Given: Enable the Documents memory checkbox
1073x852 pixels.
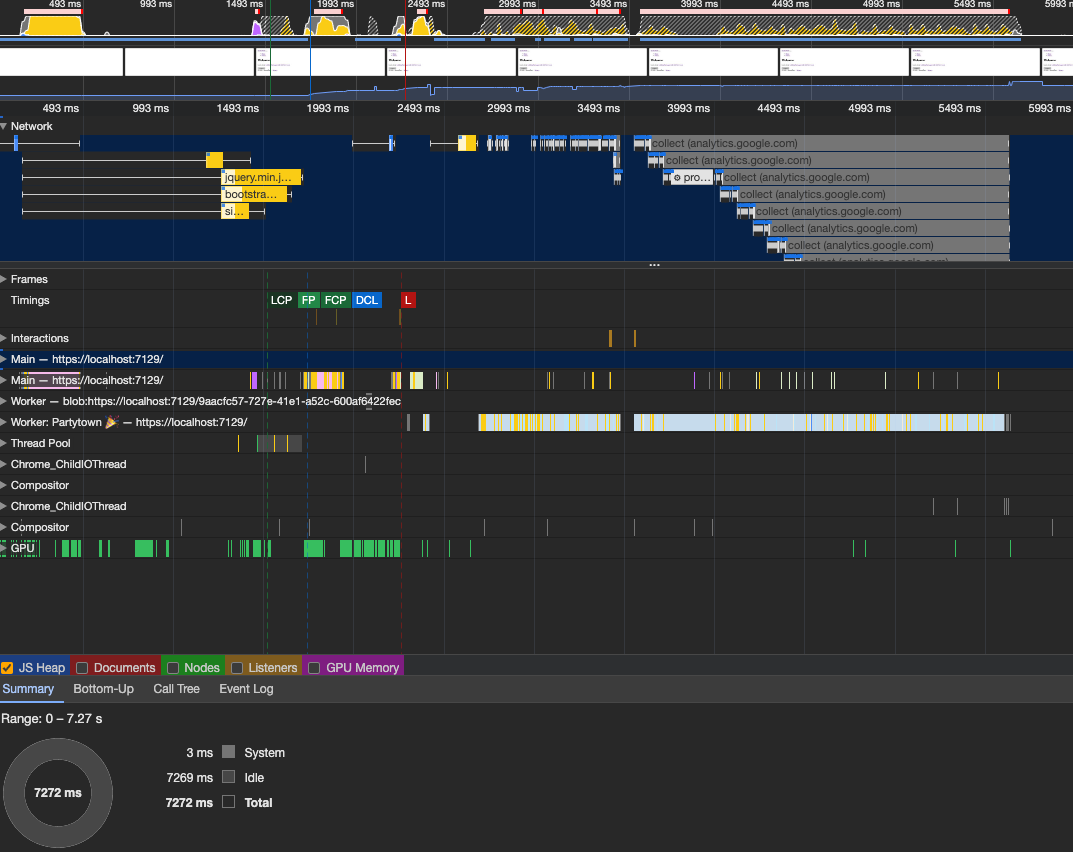Looking at the screenshot, I should click(82, 668).
